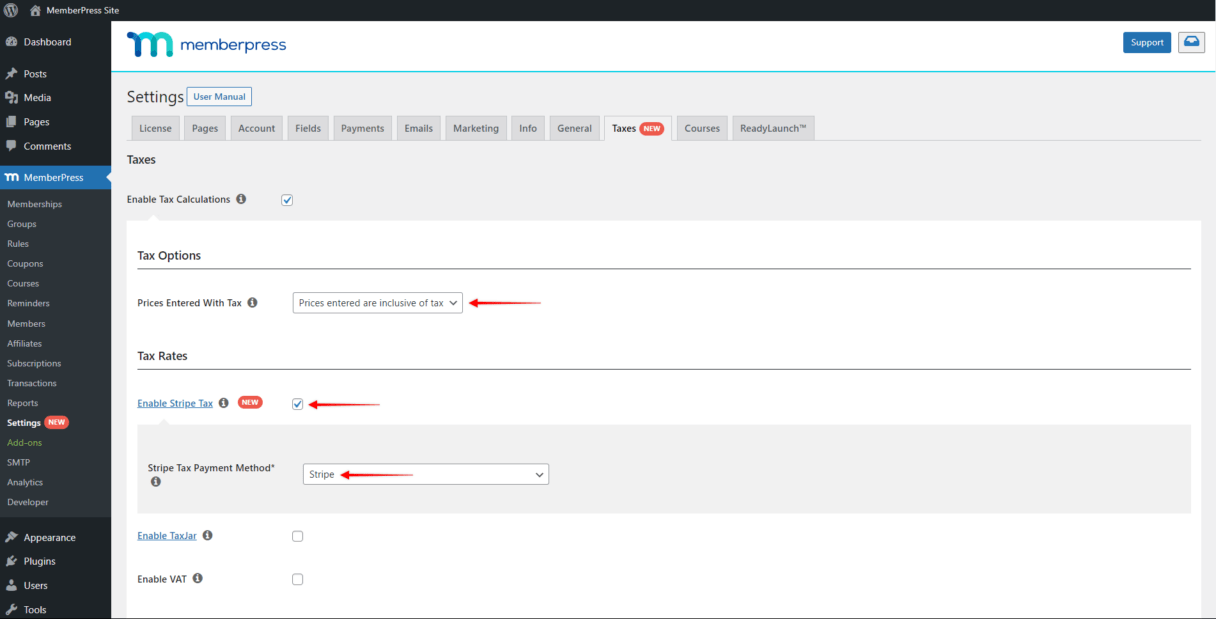The width and height of the screenshot is (1216, 619).
Task: Open Reminders in sidebar submenu
Action: pos(28,303)
